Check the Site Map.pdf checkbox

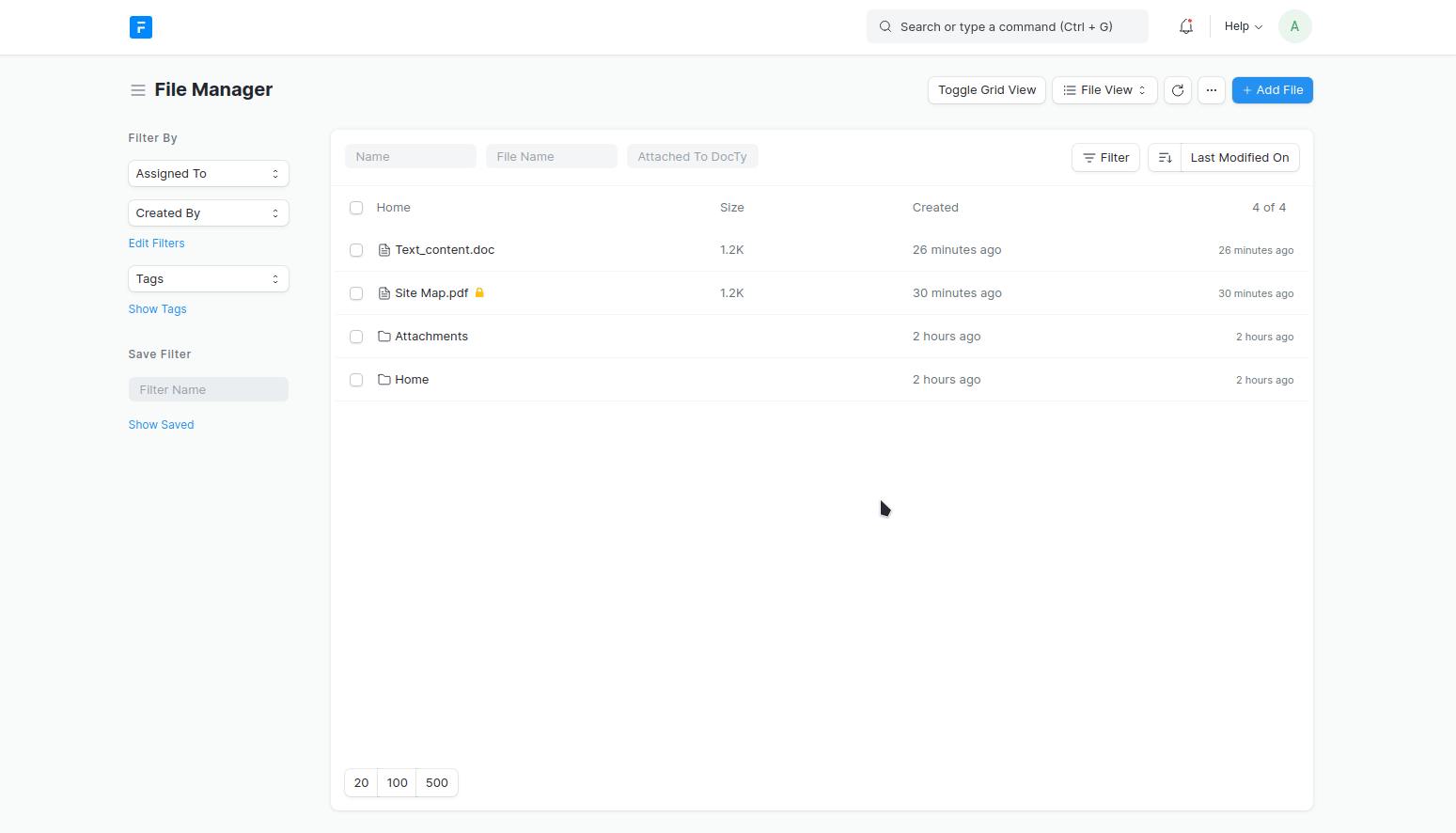coord(356,292)
